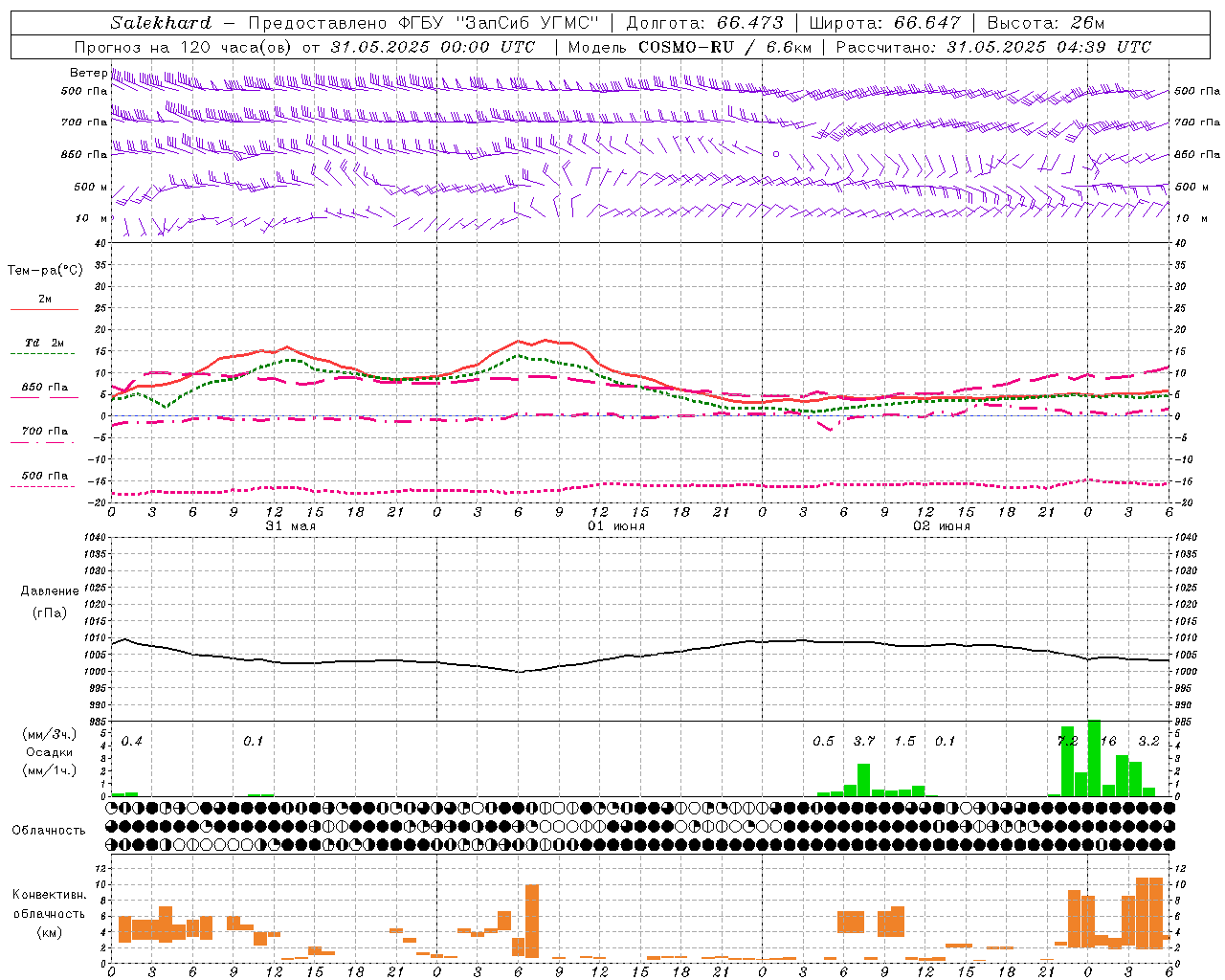
Task: Select the Осадки precipitation label
Action: (x=49, y=752)
